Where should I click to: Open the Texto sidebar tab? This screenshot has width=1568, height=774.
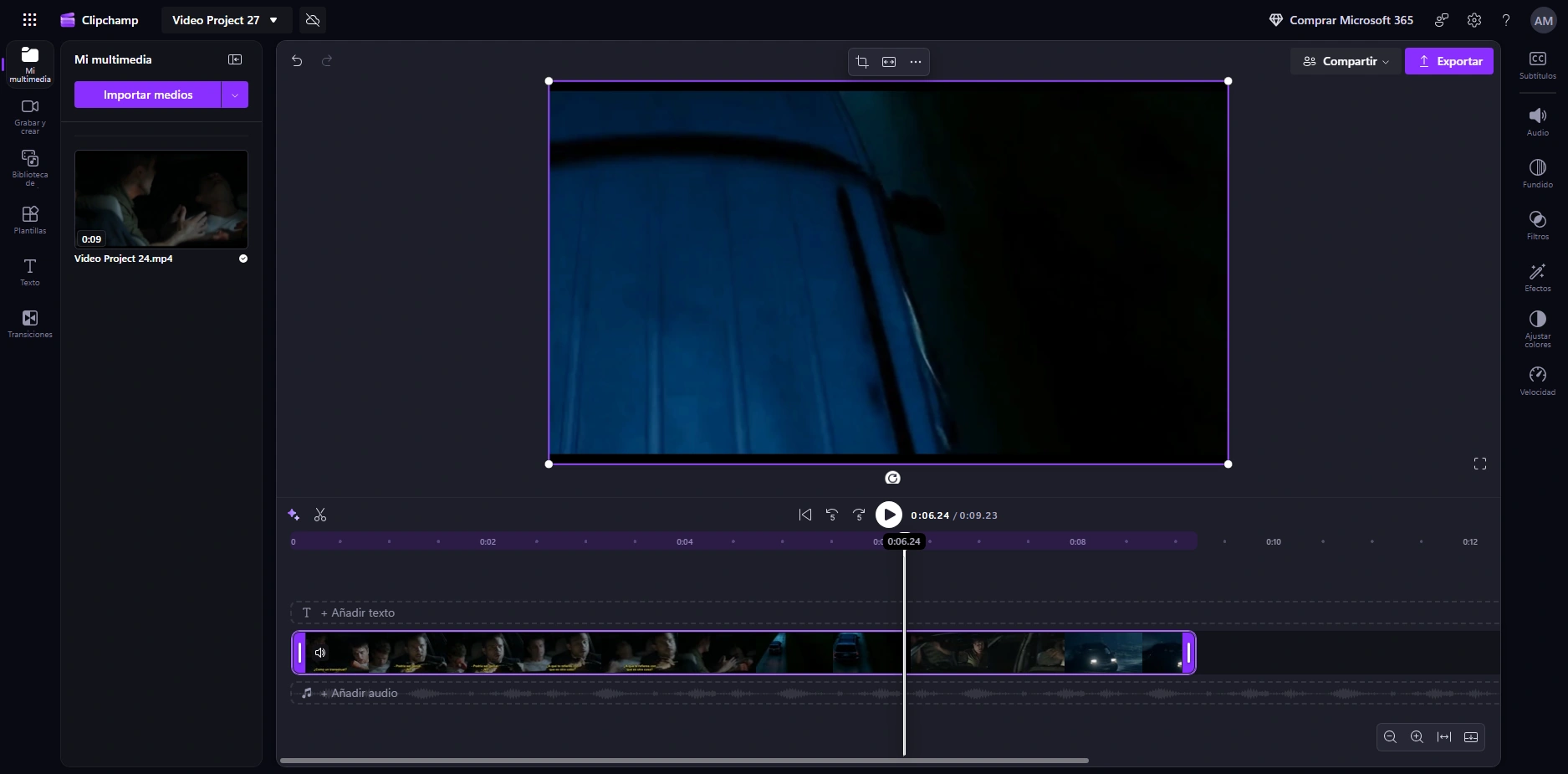click(30, 272)
